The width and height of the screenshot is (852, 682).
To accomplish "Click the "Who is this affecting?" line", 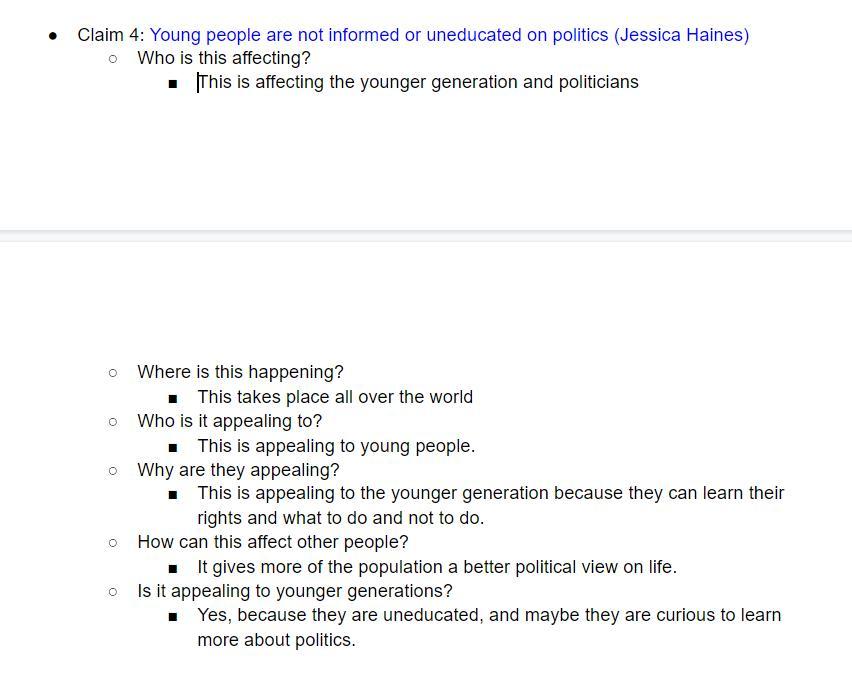I will click(224, 58).
